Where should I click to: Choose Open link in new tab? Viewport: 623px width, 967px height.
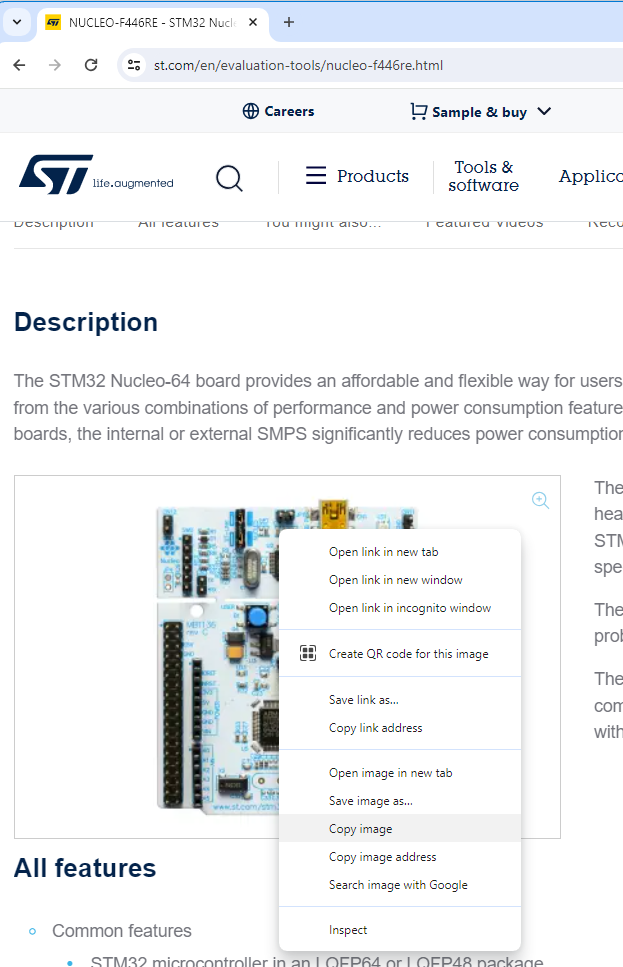(x=400, y=552)
